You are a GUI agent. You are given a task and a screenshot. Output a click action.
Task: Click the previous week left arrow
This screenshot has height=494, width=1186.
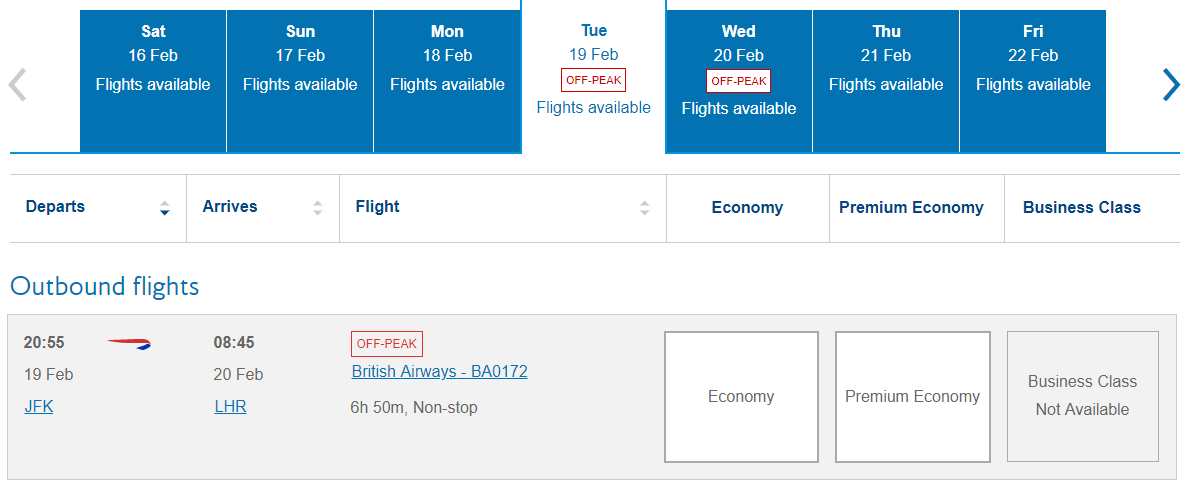point(17,84)
